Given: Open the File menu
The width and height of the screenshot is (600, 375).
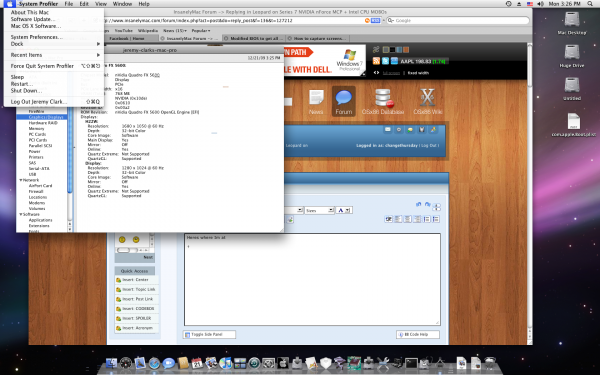Looking at the screenshot, I should 68,4.
